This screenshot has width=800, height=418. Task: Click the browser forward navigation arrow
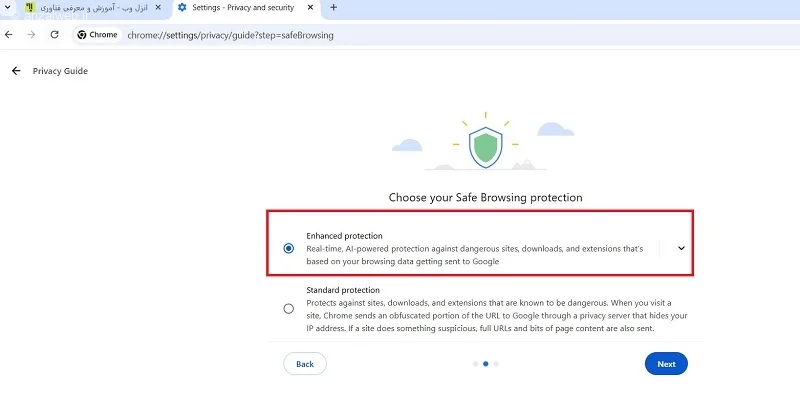pyautogui.click(x=32, y=35)
